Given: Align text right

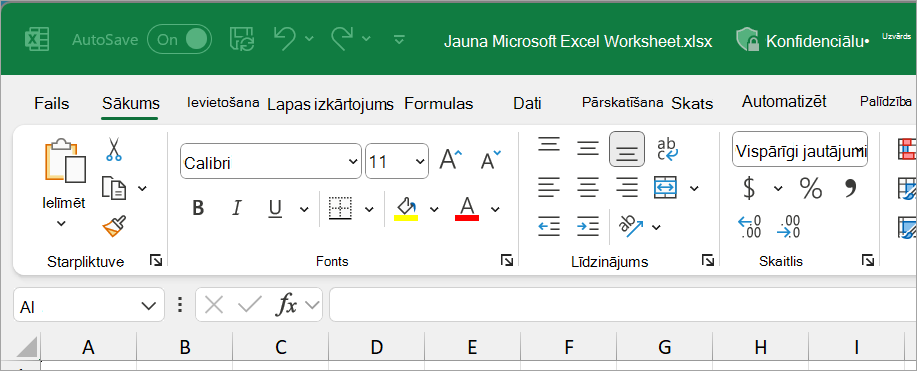Looking at the screenshot, I should 627,187.
